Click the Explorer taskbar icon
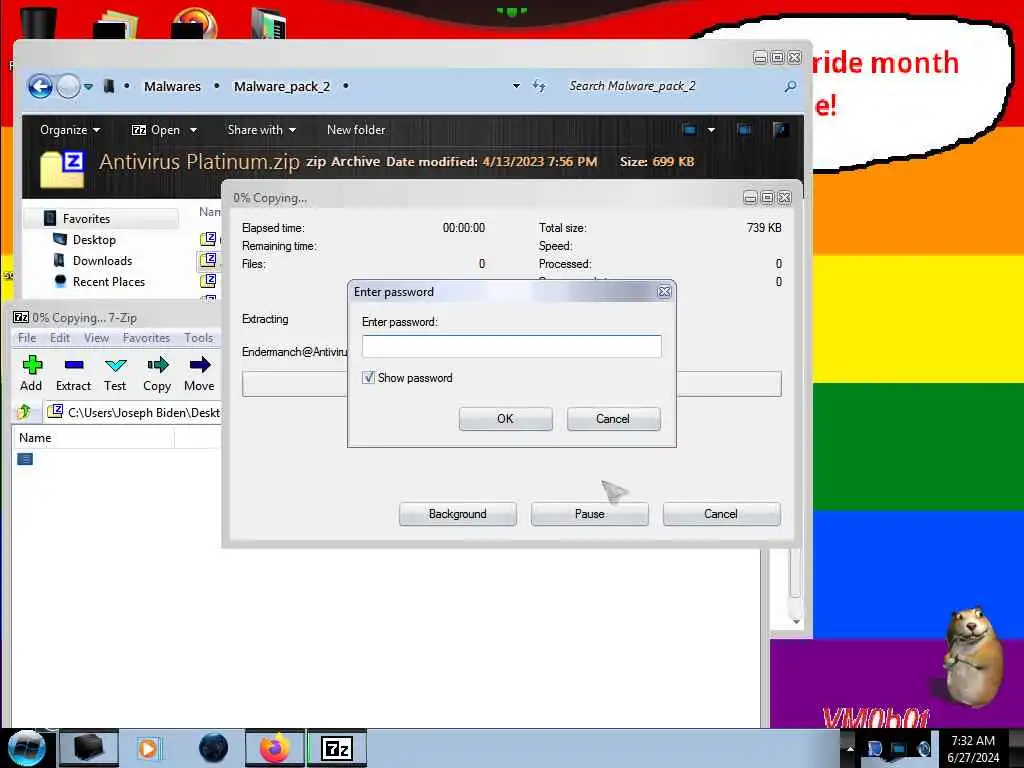 (89, 748)
